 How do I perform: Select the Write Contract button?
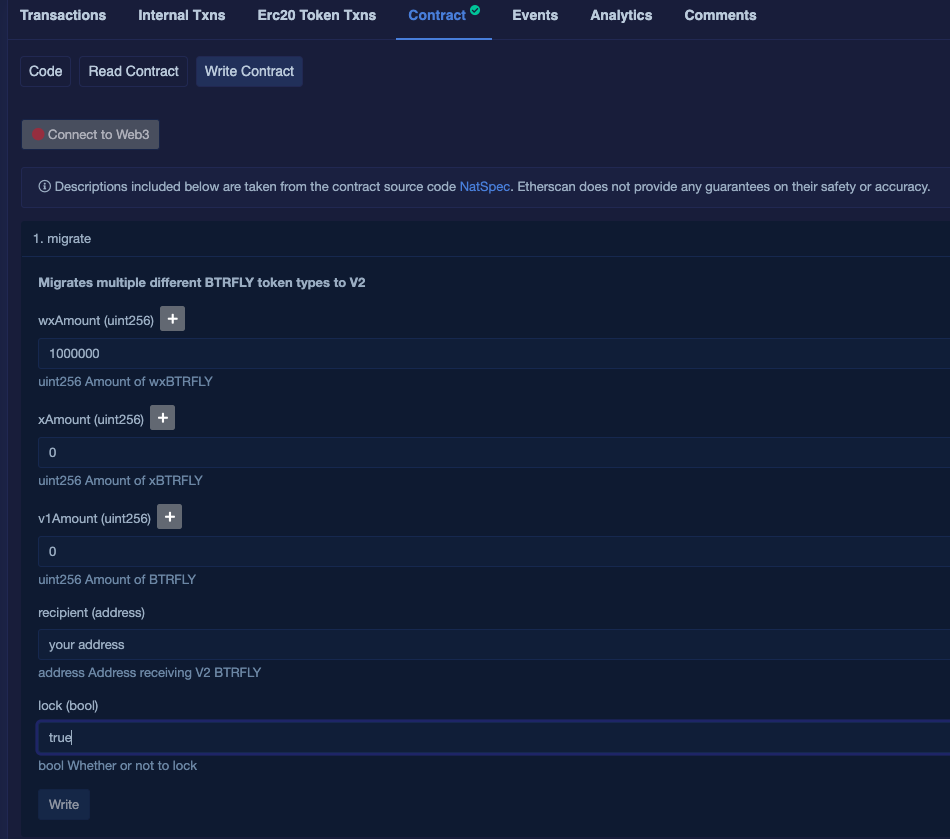click(249, 71)
